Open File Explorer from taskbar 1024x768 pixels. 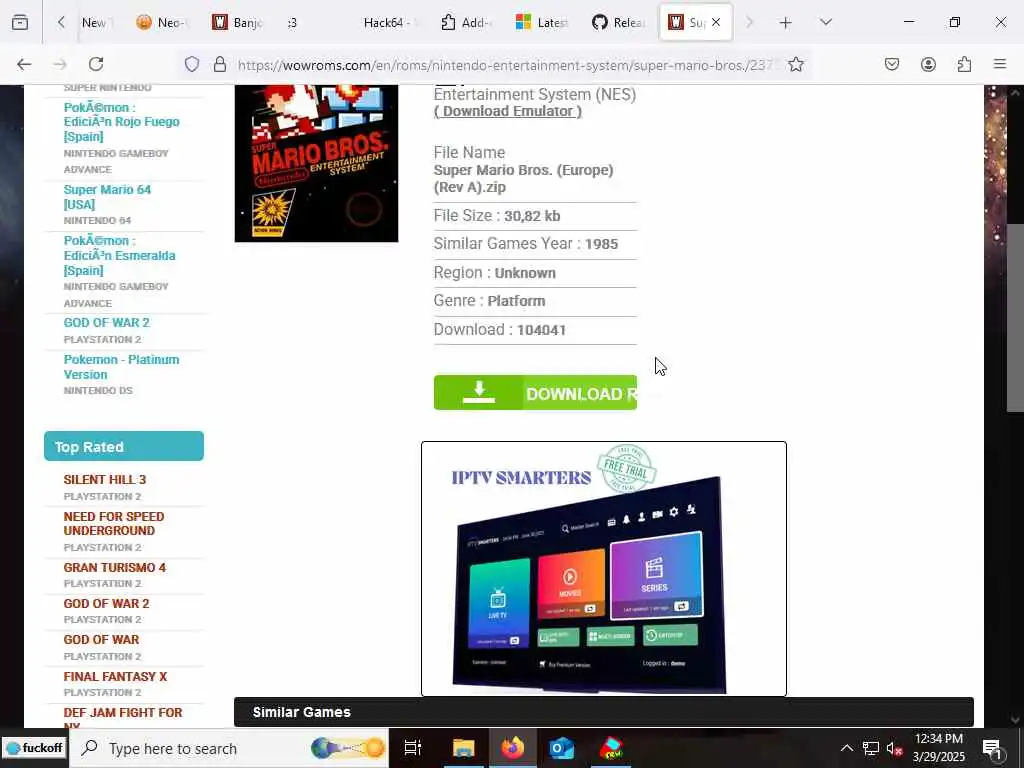pos(463,748)
